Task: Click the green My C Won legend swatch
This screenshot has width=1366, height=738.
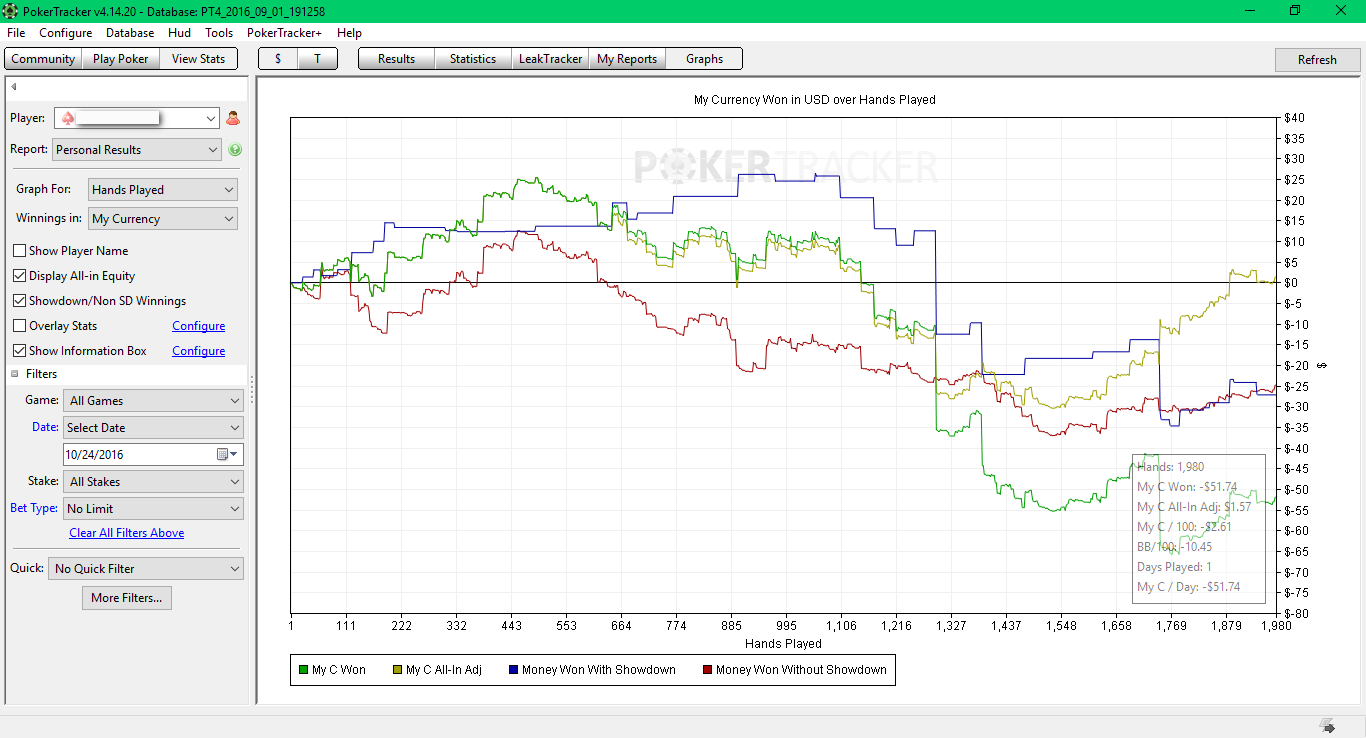Action: click(303, 670)
